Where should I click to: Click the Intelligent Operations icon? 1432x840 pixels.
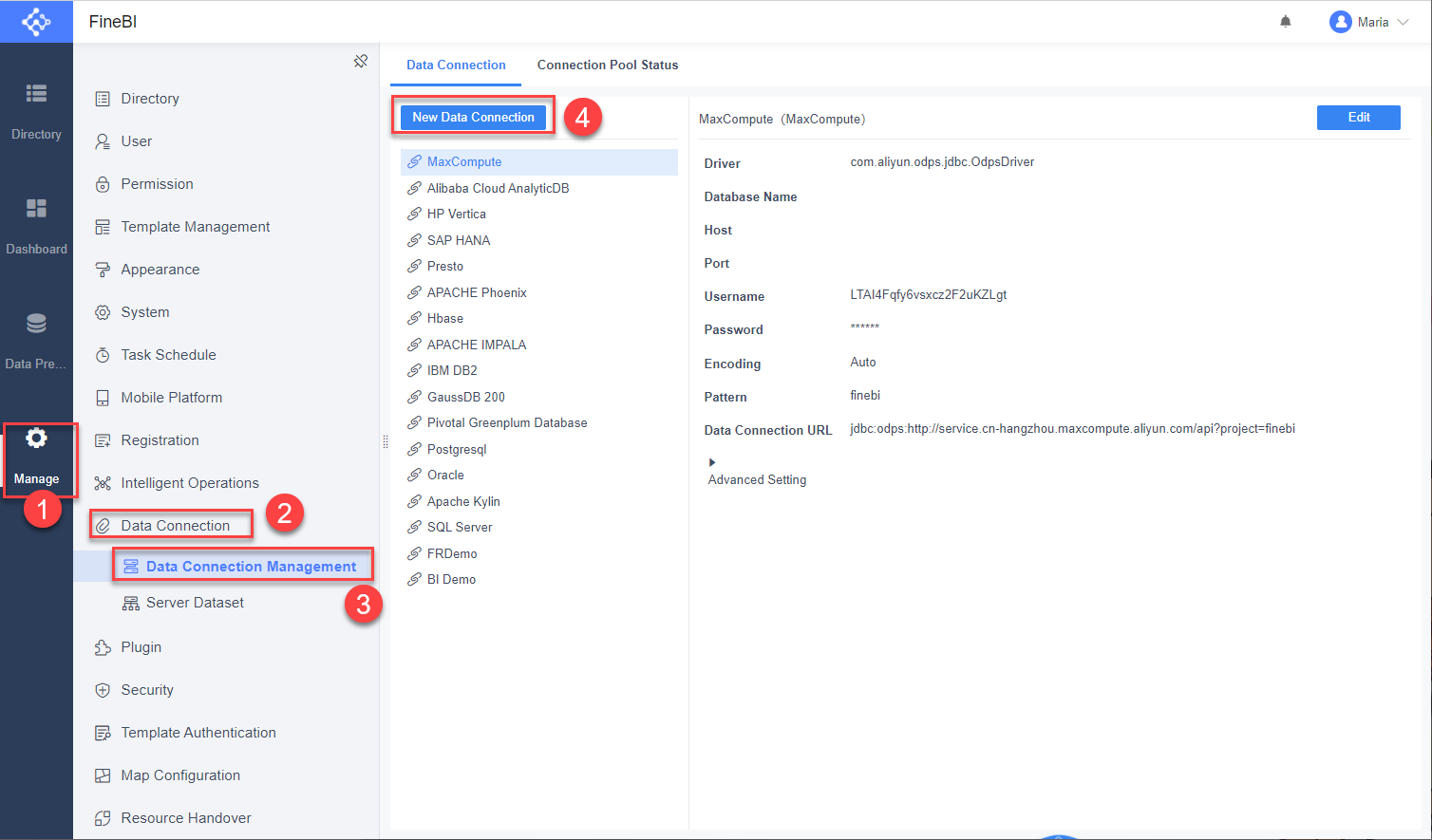point(103,483)
